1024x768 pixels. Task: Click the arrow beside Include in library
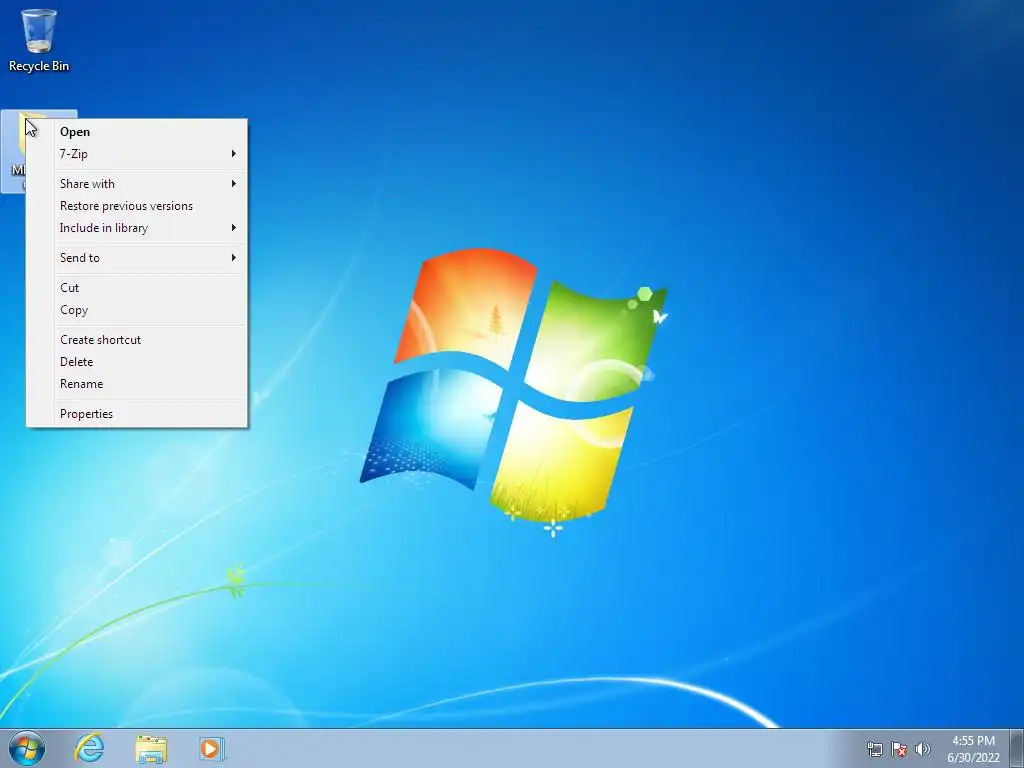pyautogui.click(x=234, y=228)
